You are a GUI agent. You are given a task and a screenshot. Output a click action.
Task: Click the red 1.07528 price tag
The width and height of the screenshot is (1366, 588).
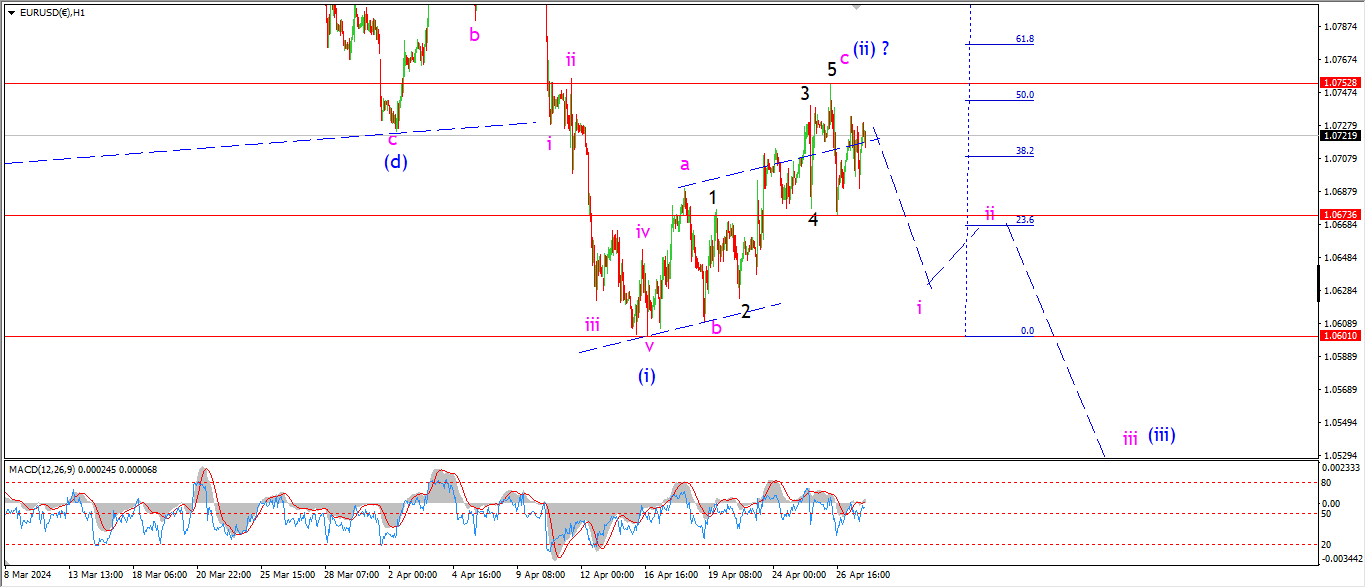point(1338,83)
